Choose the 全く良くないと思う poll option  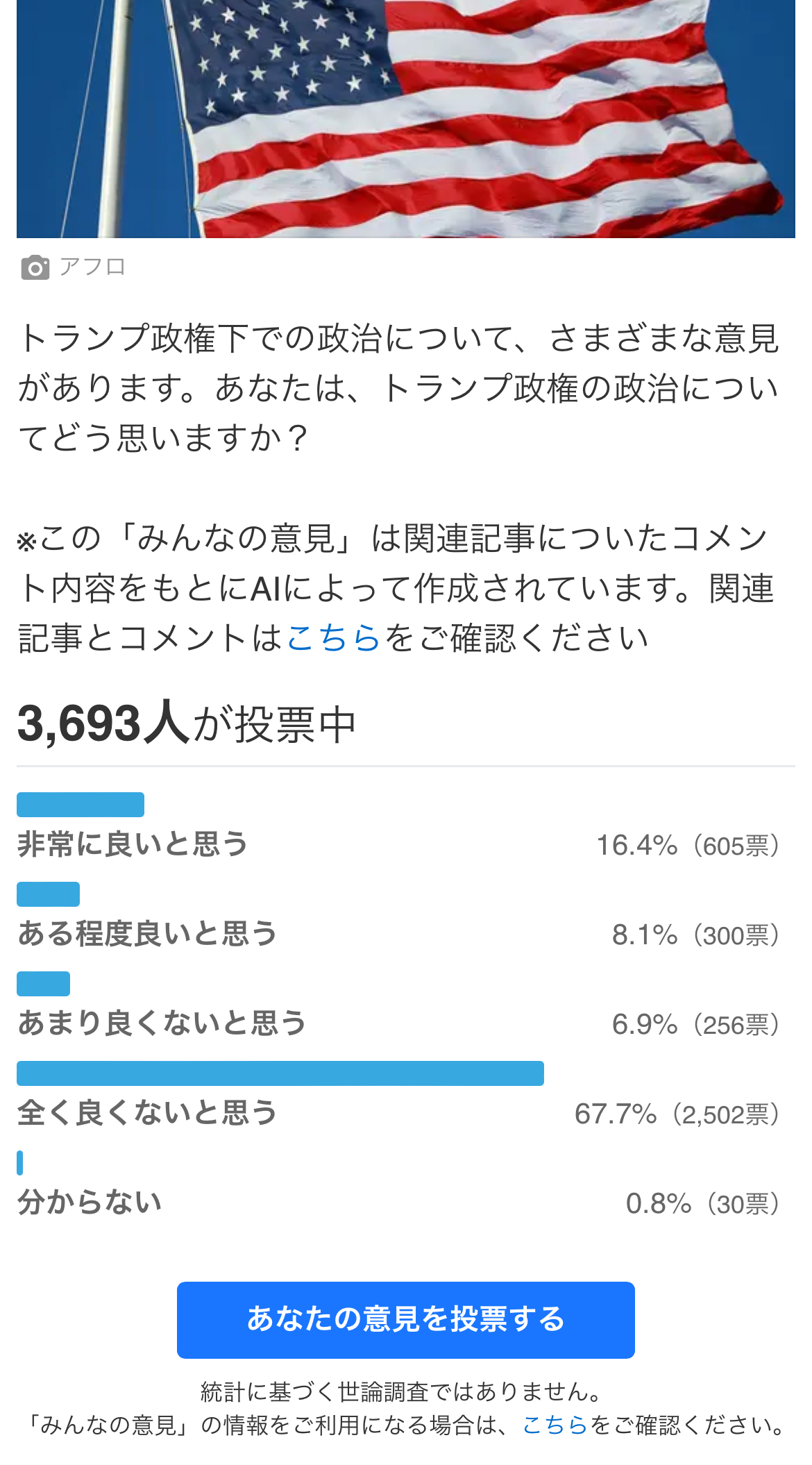coord(147,1113)
